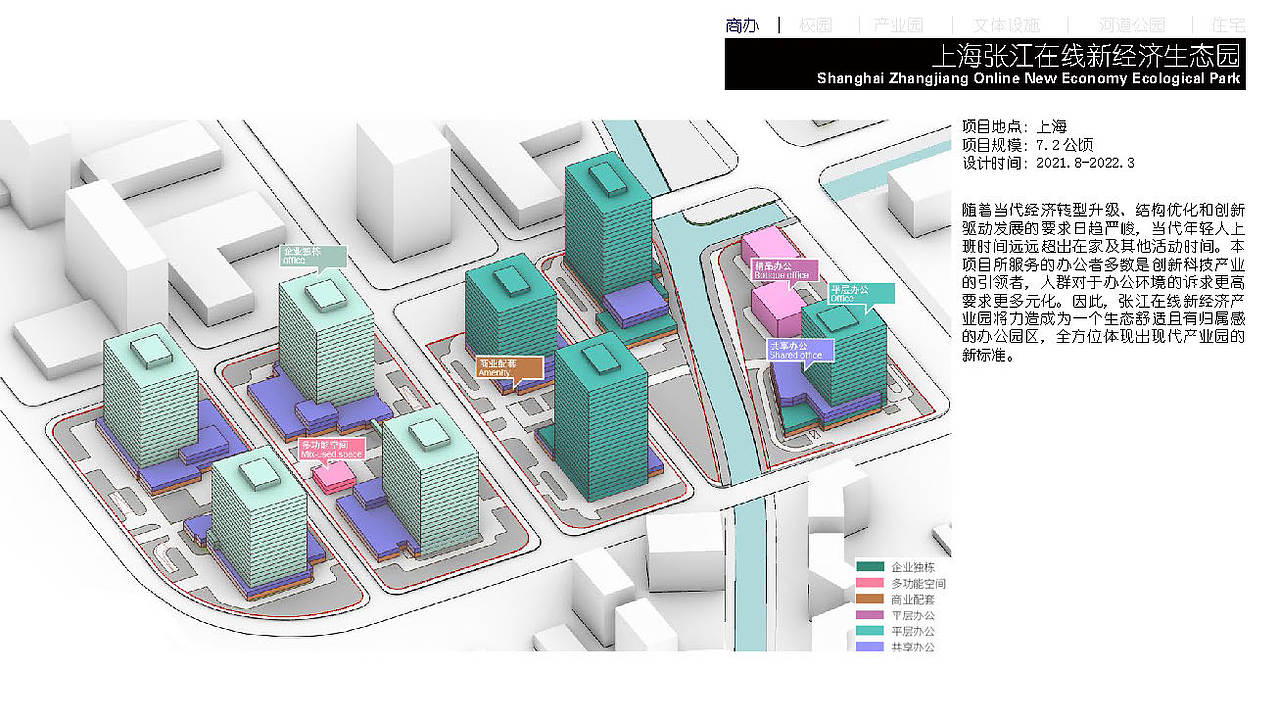Click the Boutique office callout label
1280x720 pixels.
coord(784,270)
